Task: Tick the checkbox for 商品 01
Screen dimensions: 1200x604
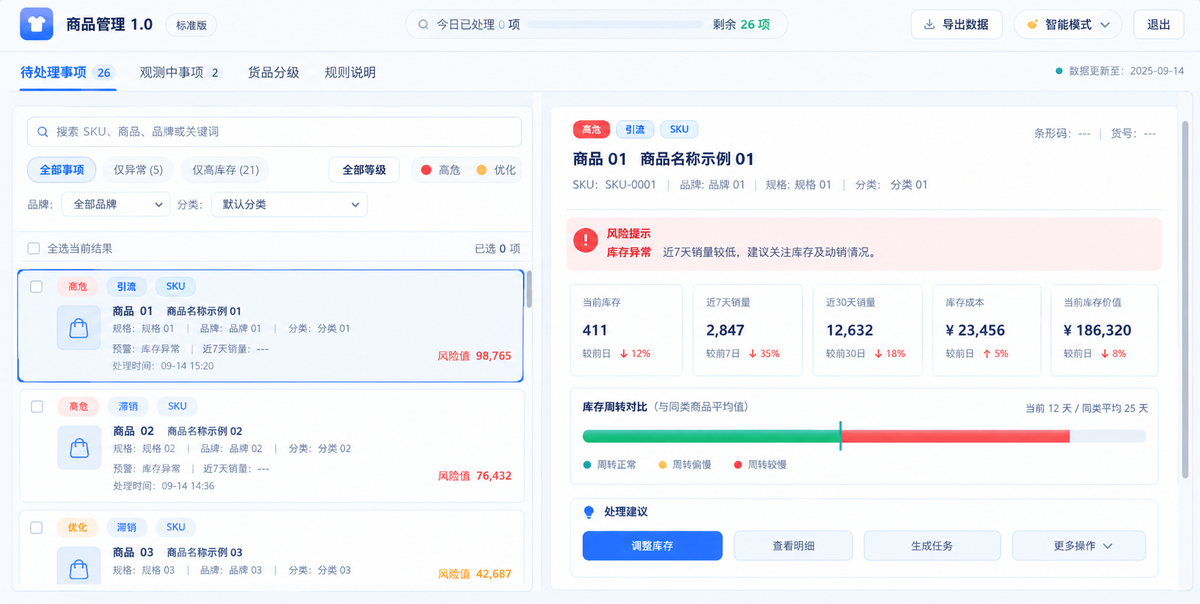Action: 37,287
